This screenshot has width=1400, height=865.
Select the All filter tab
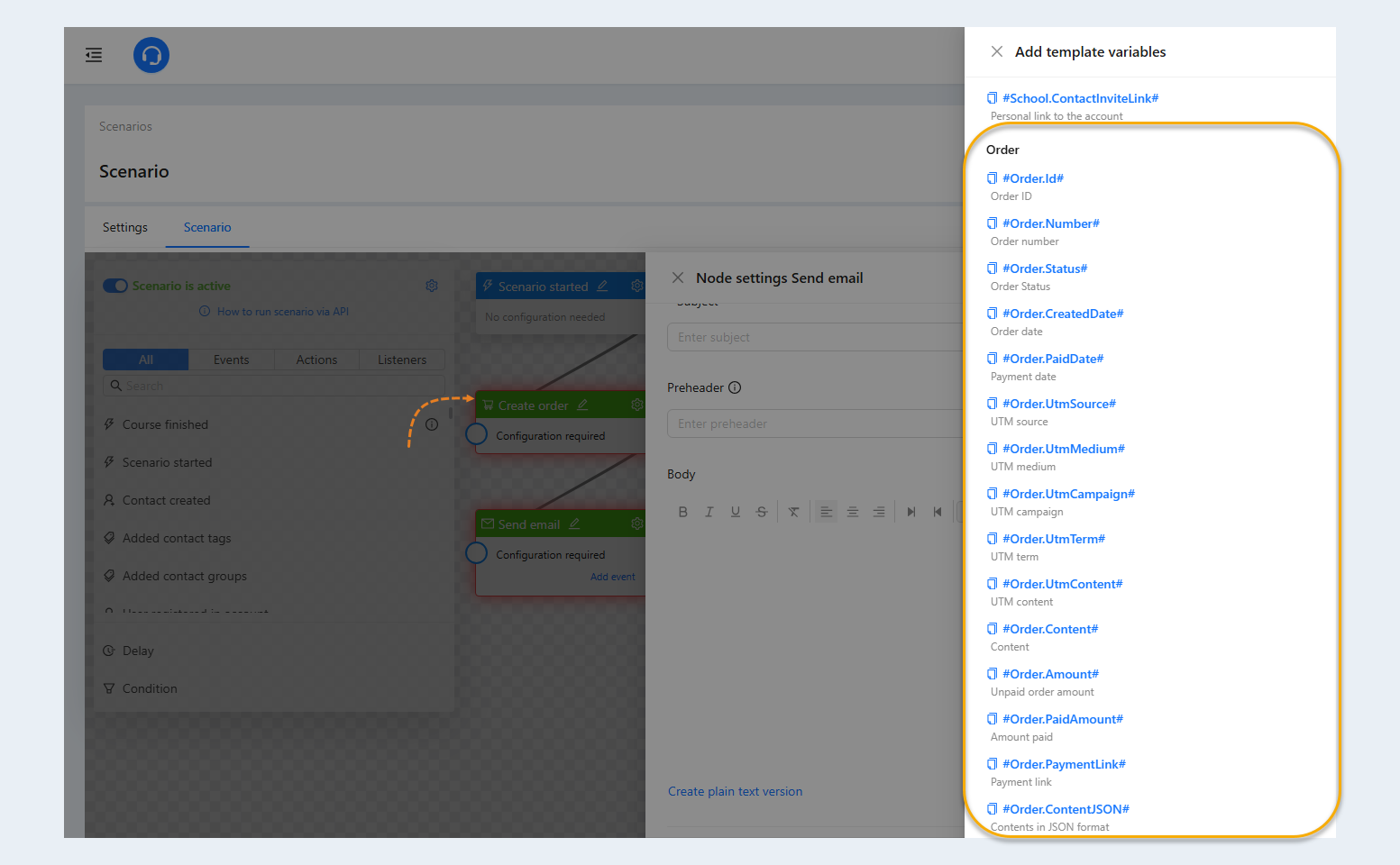coord(146,360)
